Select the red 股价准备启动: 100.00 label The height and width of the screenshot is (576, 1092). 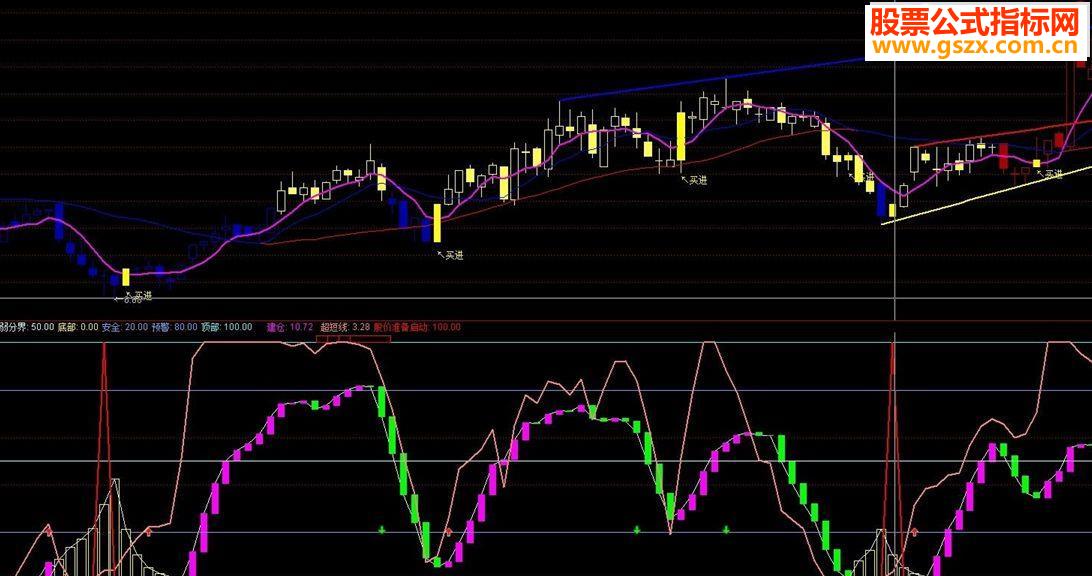417,327
